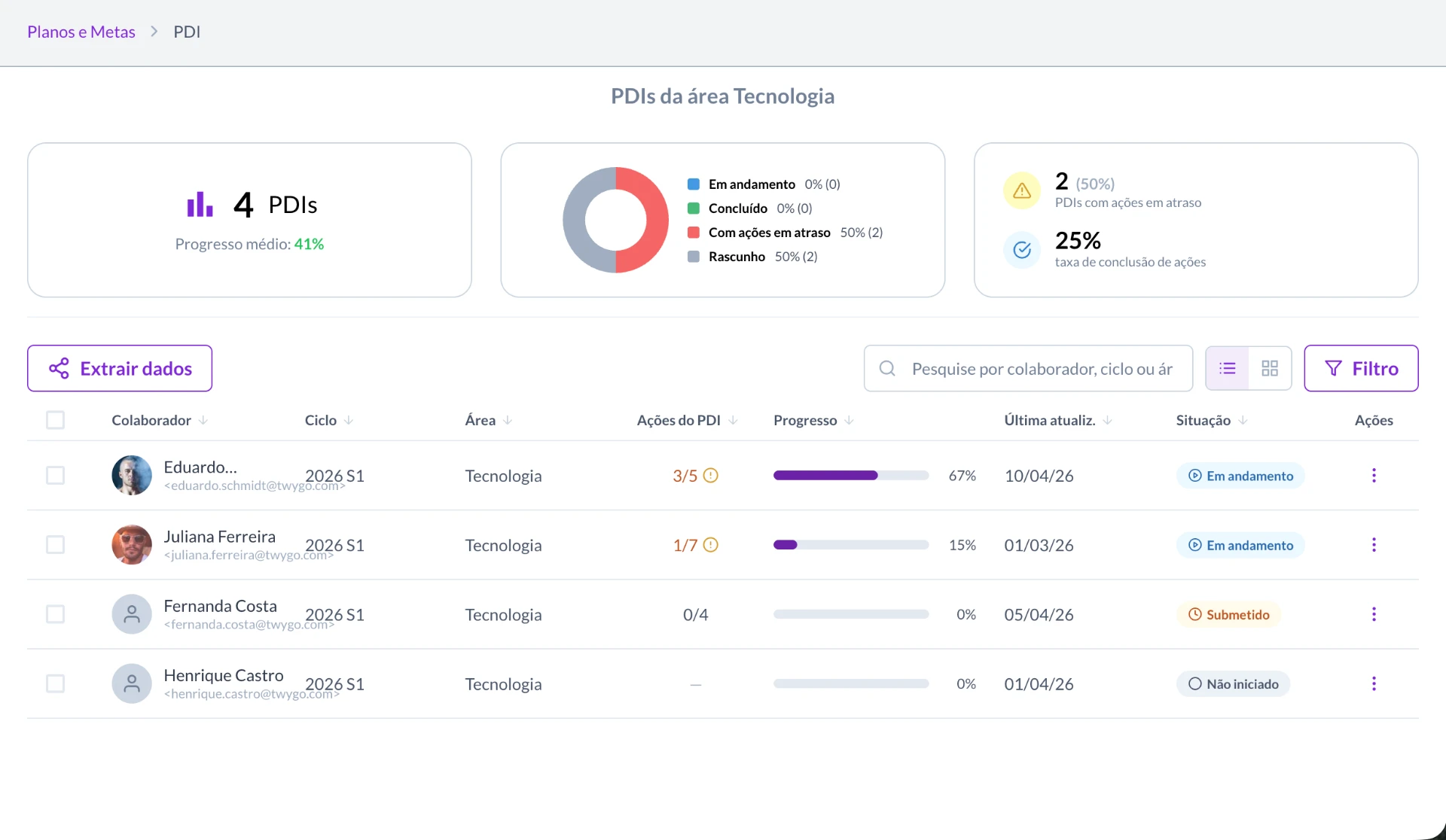Click the donut chart
This screenshot has height=840, width=1446.
pos(616,220)
